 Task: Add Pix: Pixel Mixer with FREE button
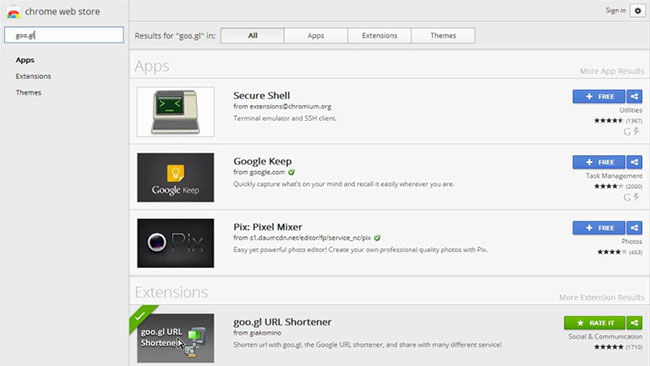click(x=599, y=228)
